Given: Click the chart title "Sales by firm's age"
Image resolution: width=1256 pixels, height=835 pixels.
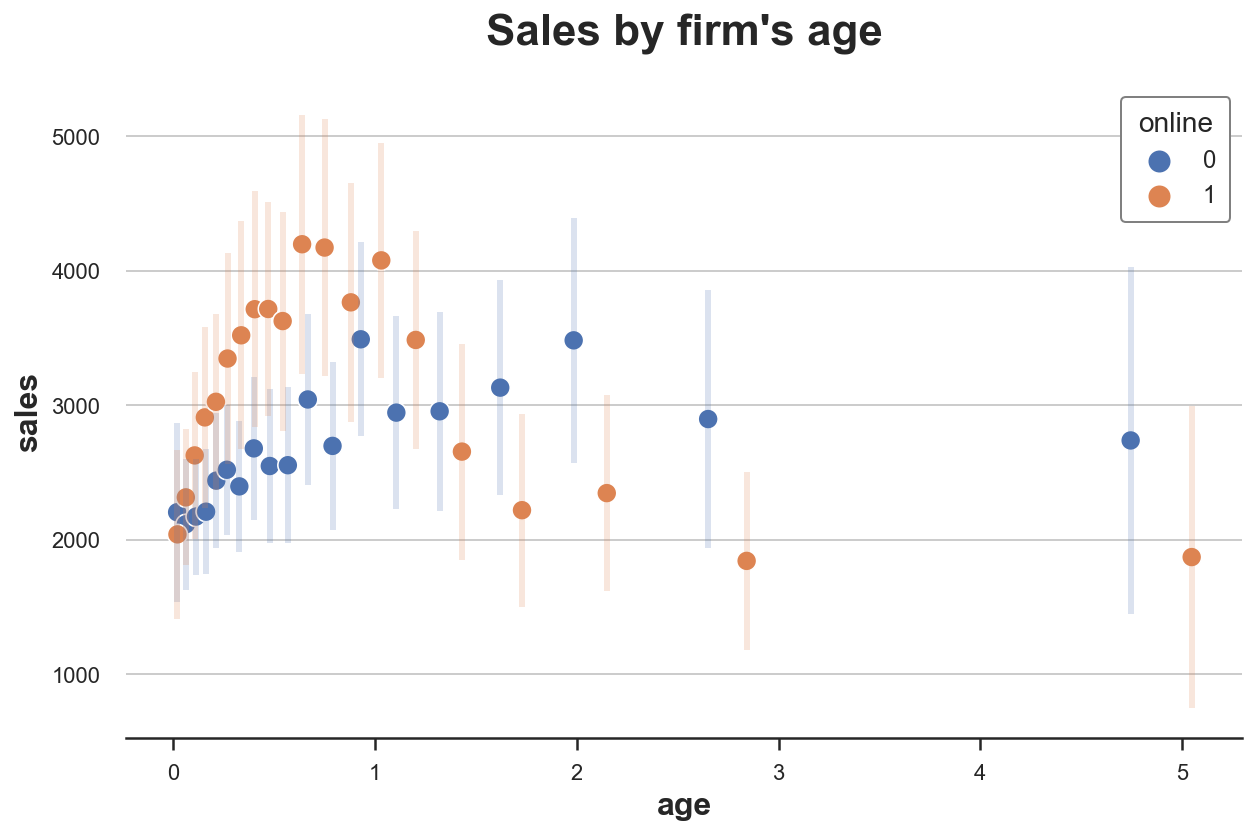Looking at the screenshot, I should tap(684, 31).
